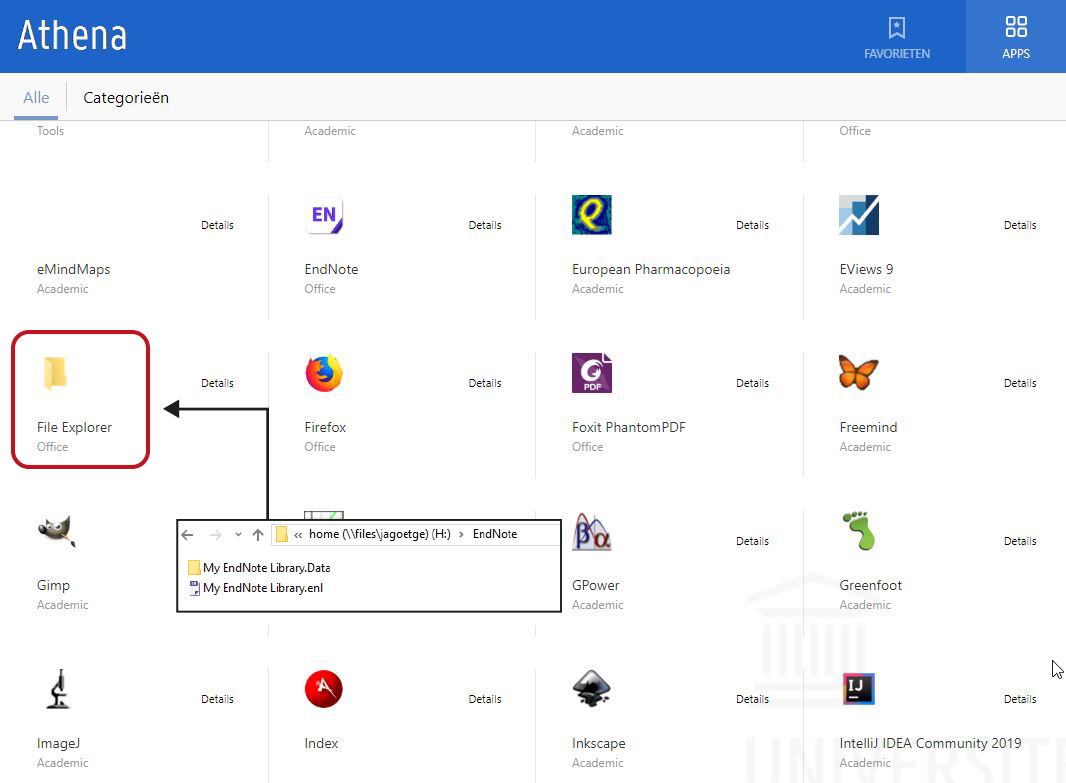Open the EndNote app icon
Image resolution: width=1066 pixels, height=783 pixels.
point(324,216)
